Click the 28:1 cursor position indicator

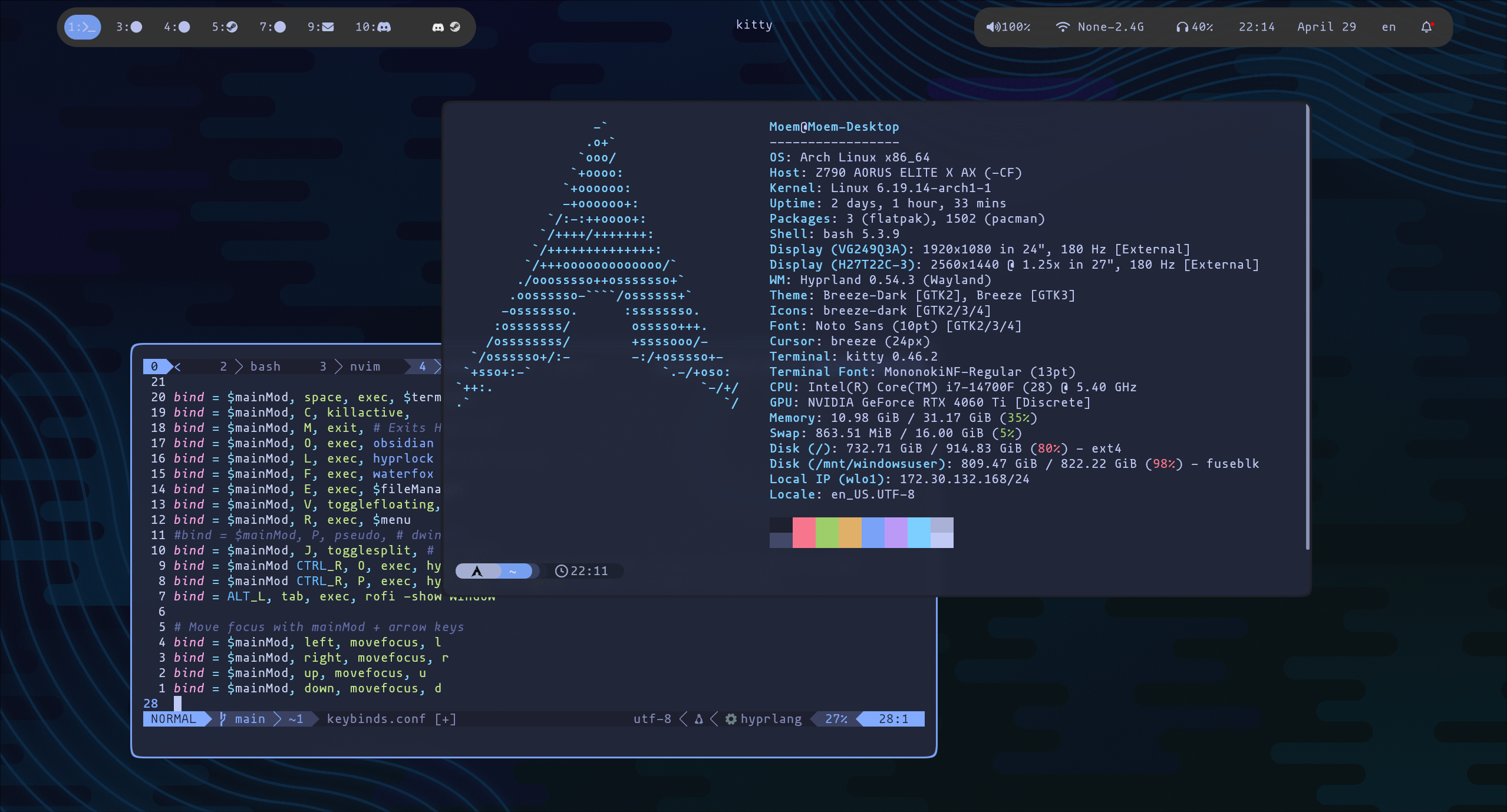[893, 719]
